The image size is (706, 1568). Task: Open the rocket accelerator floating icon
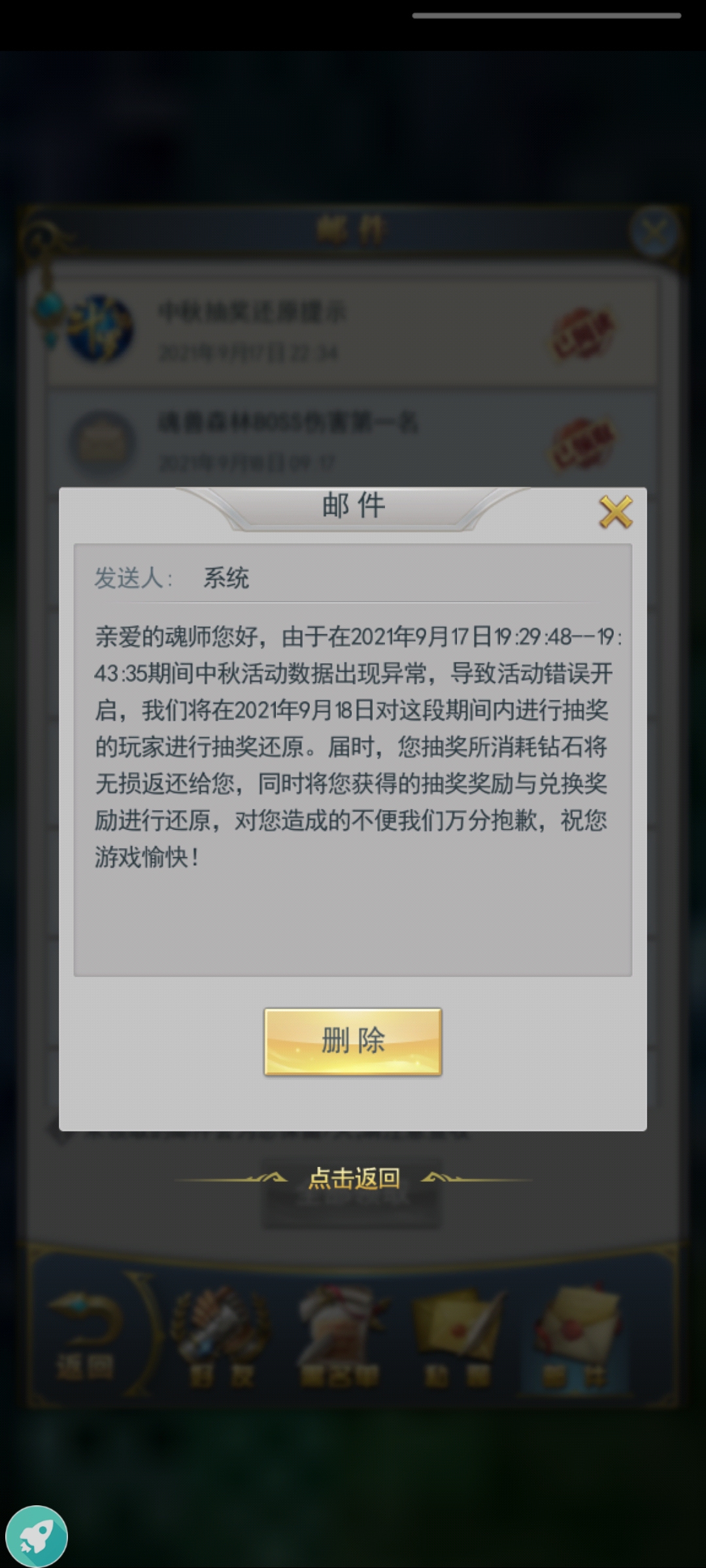(x=37, y=1536)
